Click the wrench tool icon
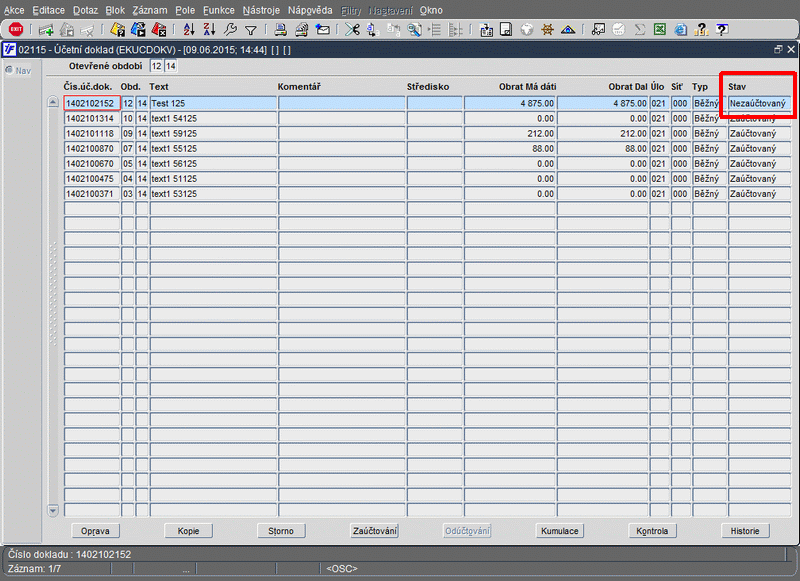 pyautogui.click(x=231, y=30)
